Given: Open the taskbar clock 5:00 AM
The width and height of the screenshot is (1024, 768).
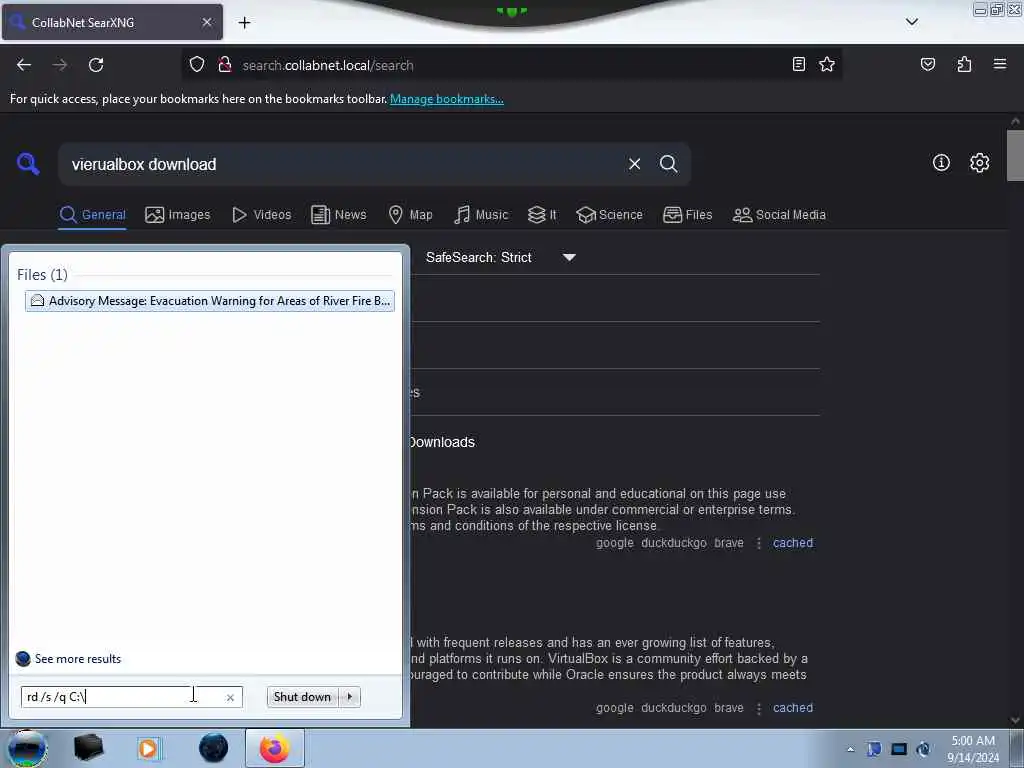Looking at the screenshot, I should point(973,749).
